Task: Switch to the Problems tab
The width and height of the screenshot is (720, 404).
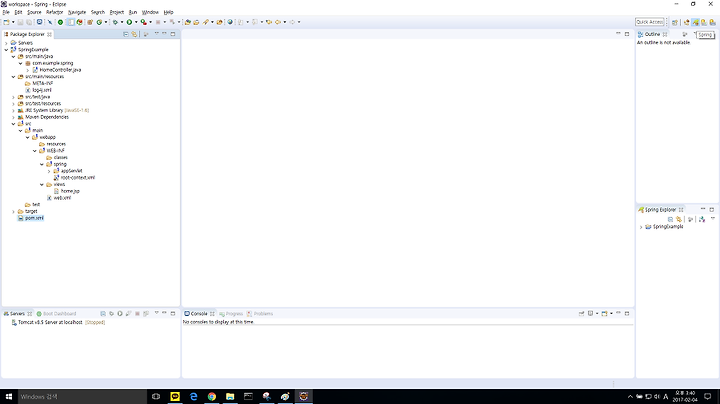Action: click(259, 314)
